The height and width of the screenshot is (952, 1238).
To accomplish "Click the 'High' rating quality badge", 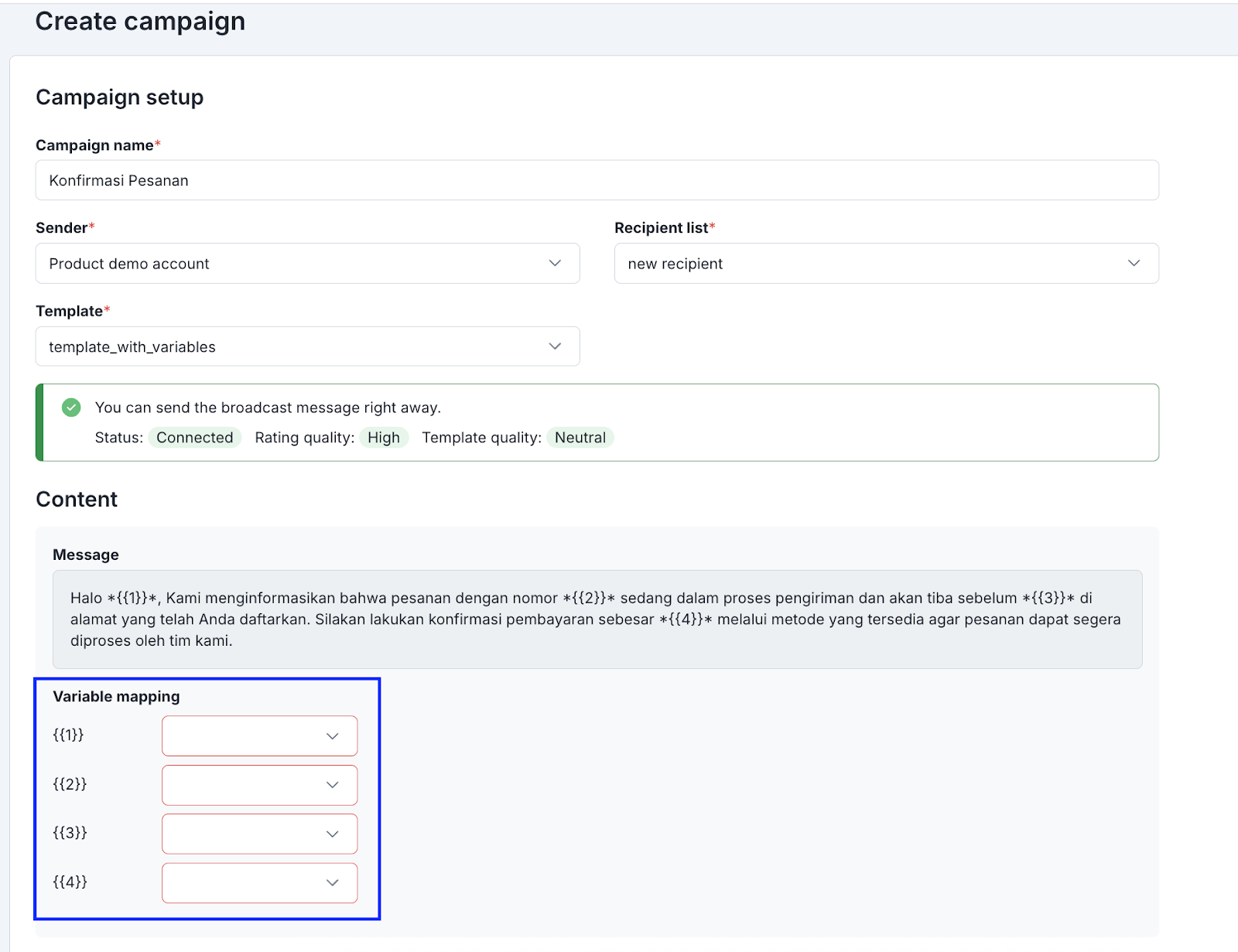I will click(x=383, y=438).
